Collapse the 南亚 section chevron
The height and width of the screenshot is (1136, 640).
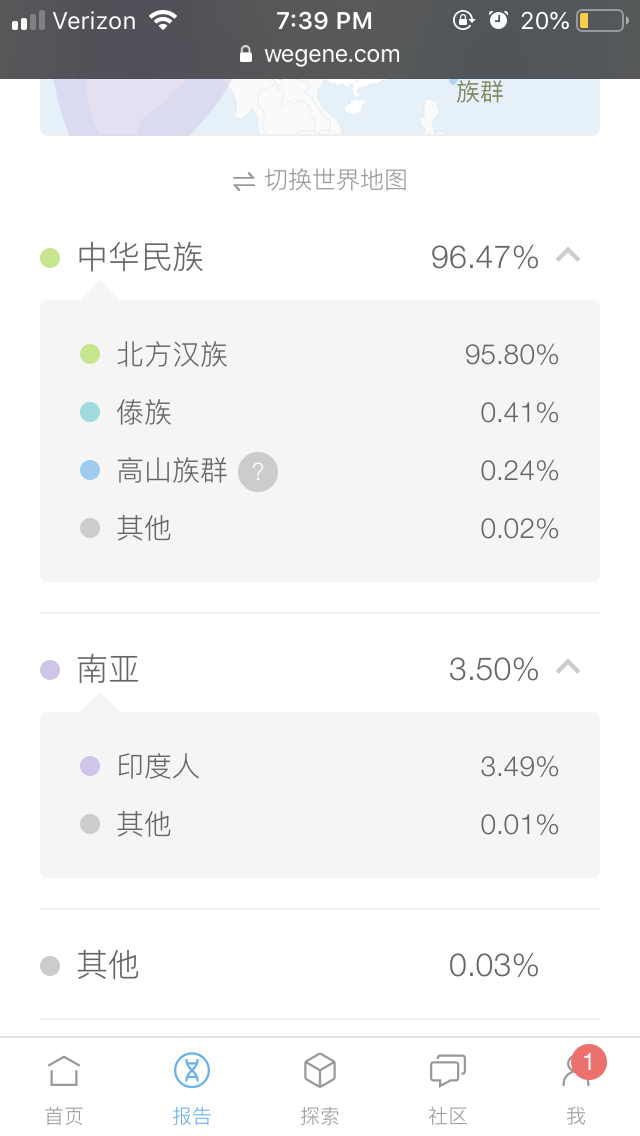568,667
